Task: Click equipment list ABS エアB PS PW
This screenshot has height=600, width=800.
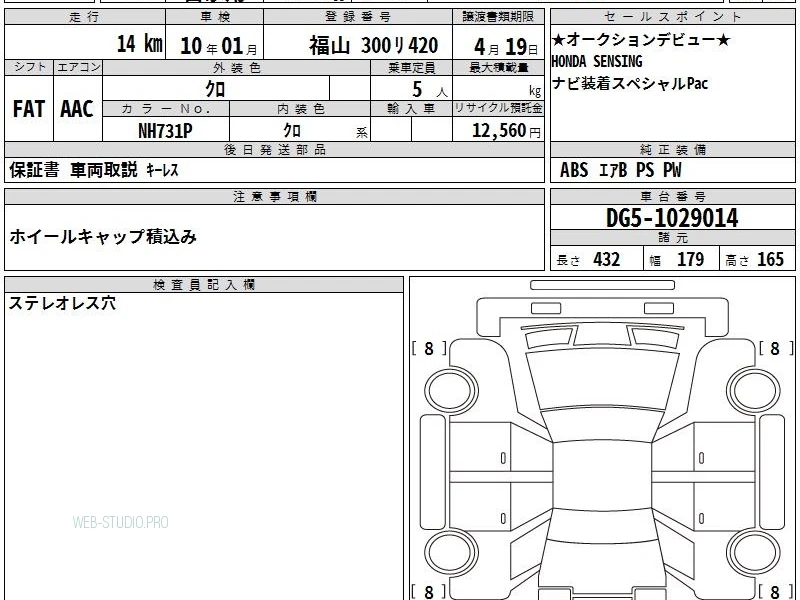Action: pyautogui.click(x=620, y=170)
